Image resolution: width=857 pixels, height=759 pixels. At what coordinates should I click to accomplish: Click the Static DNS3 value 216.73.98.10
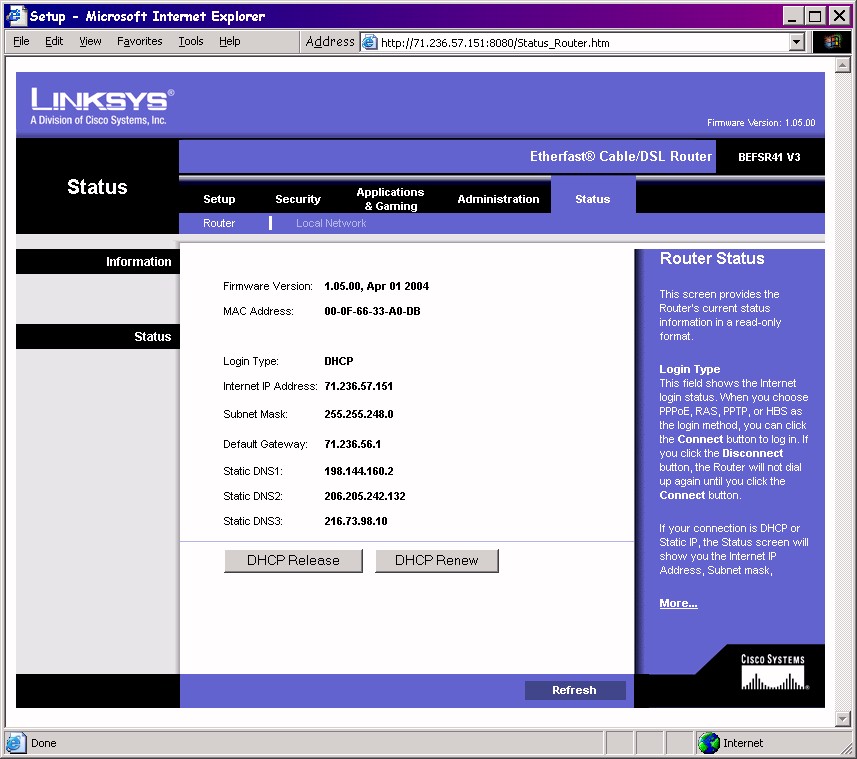click(x=356, y=521)
